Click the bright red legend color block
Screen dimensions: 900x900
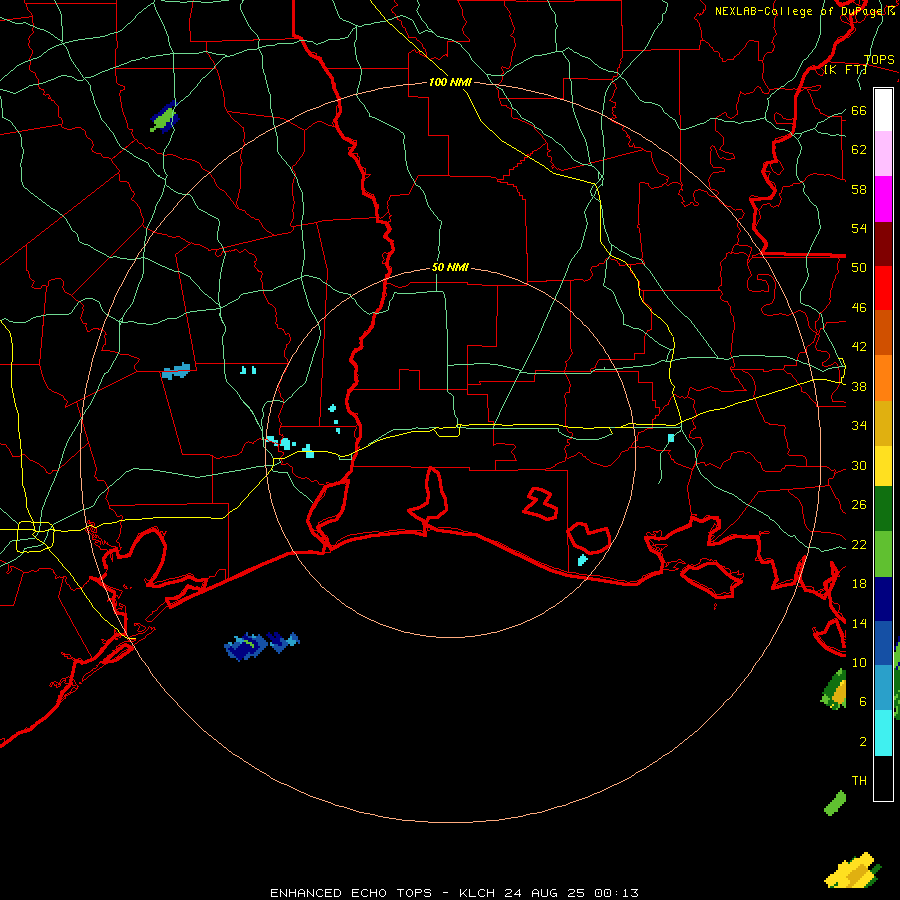point(883,288)
